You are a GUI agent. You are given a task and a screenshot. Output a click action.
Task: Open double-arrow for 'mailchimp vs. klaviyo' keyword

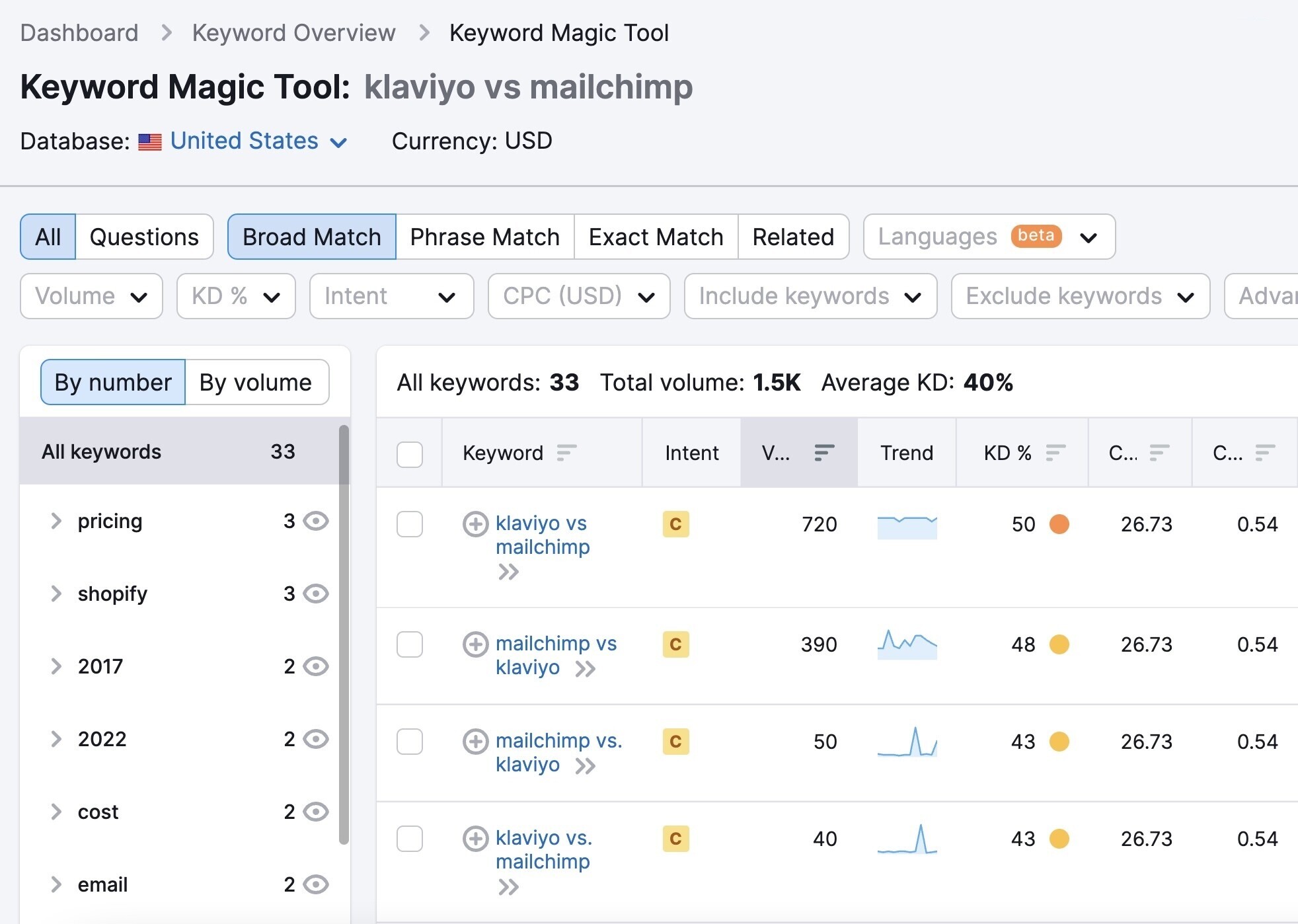point(586,766)
